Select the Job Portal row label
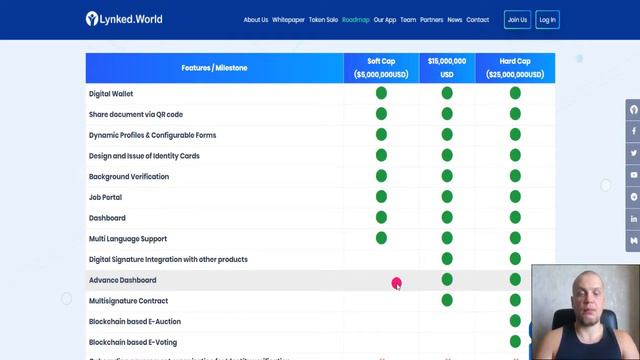This screenshot has width=640, height=360. 105,197
